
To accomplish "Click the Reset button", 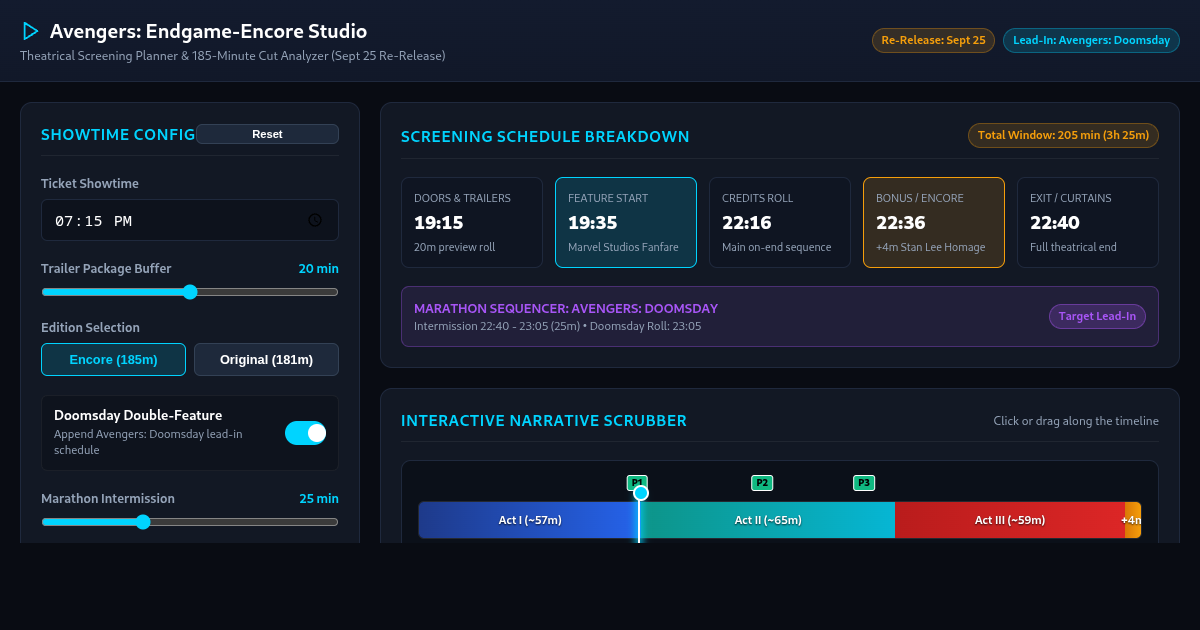I will tap(267, 134).
